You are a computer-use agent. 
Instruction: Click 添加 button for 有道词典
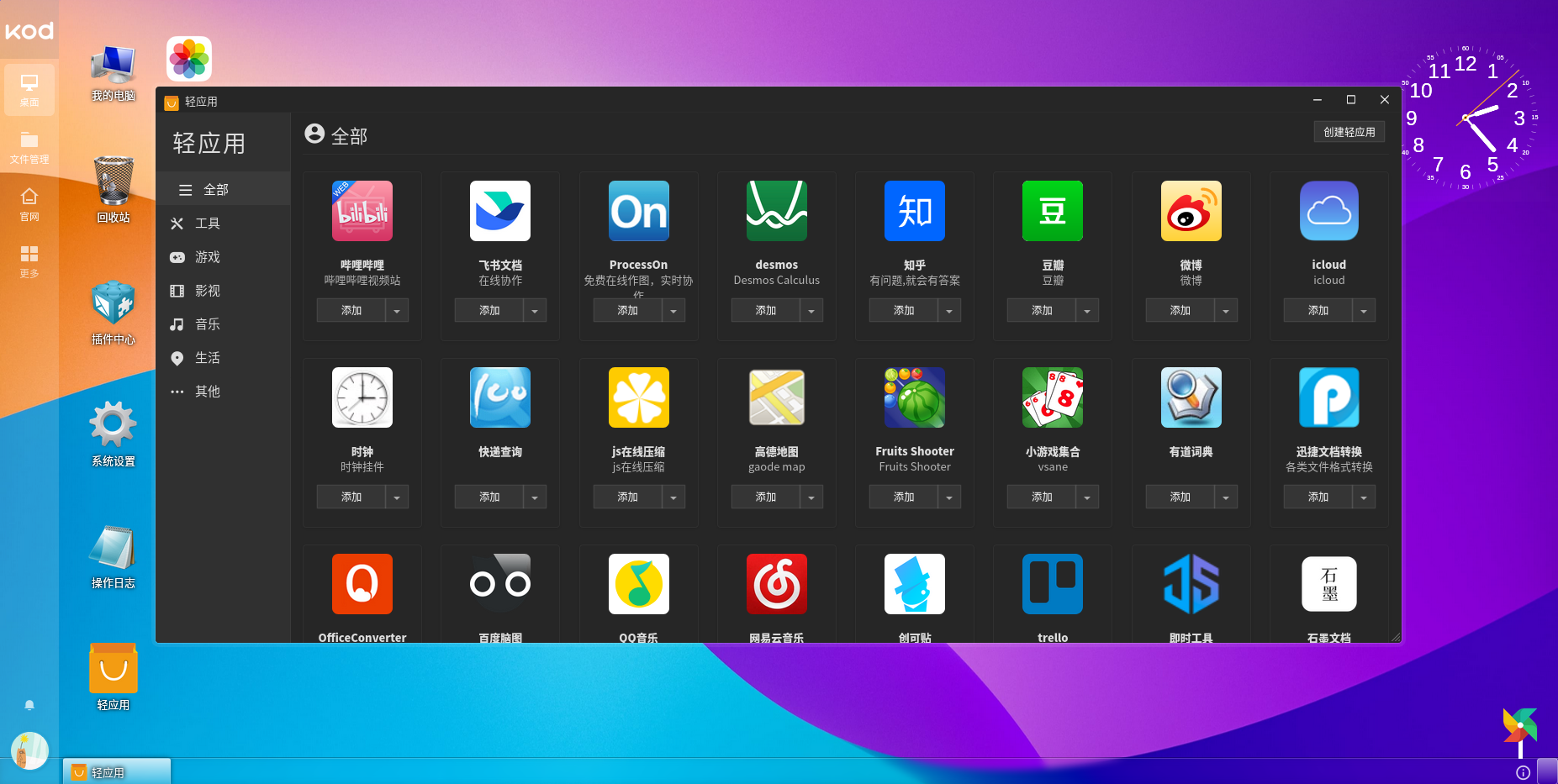coord(1180,497)
